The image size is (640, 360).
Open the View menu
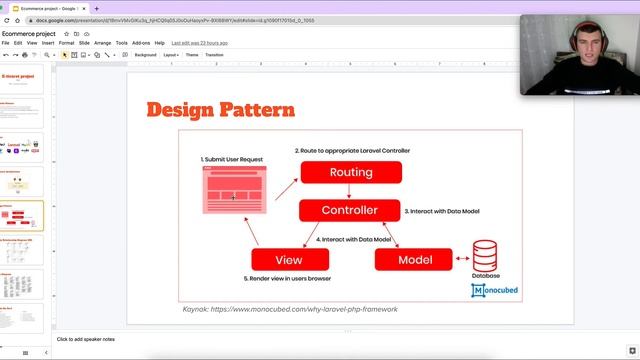click(x=32, y=43)
